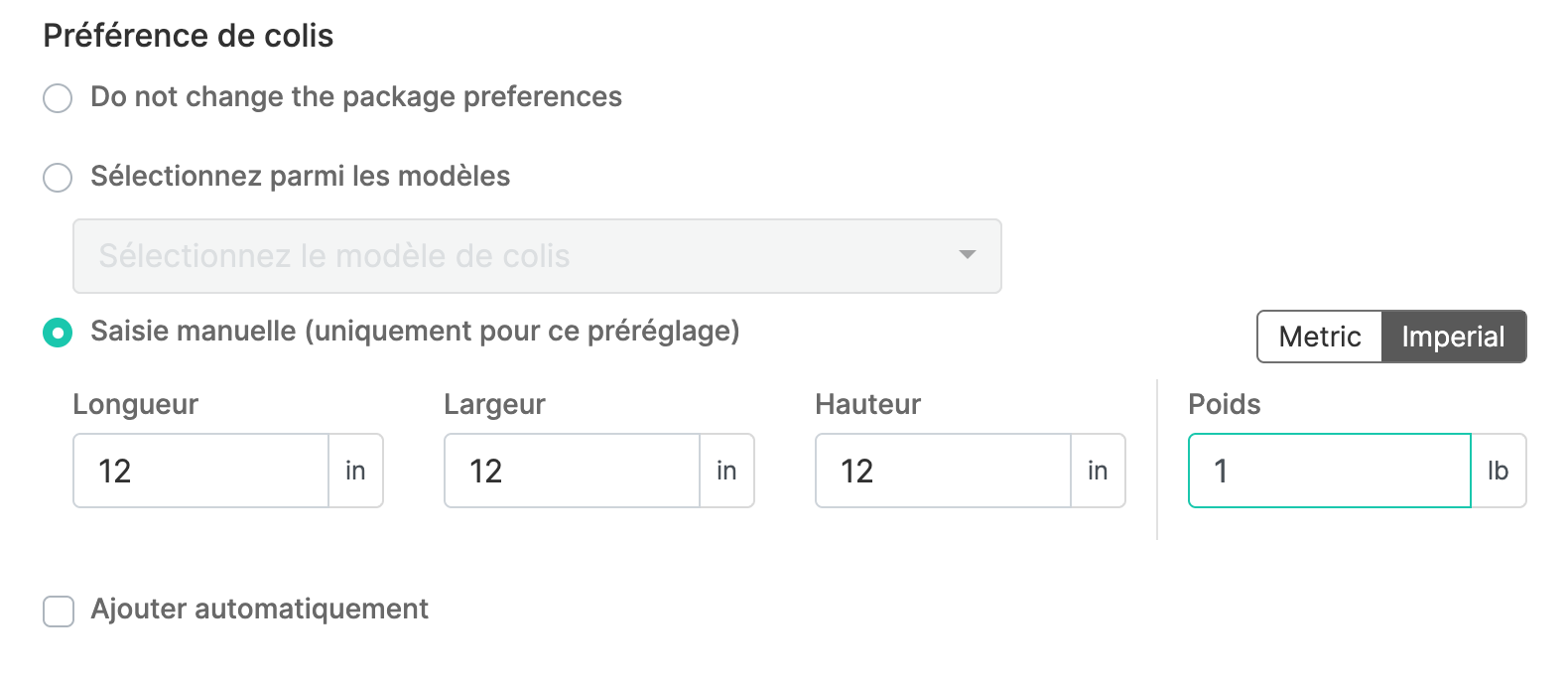Select the 'Do not change the package preferences' radio button
This screenshot has width=1568, height=679.
point(58,98)
